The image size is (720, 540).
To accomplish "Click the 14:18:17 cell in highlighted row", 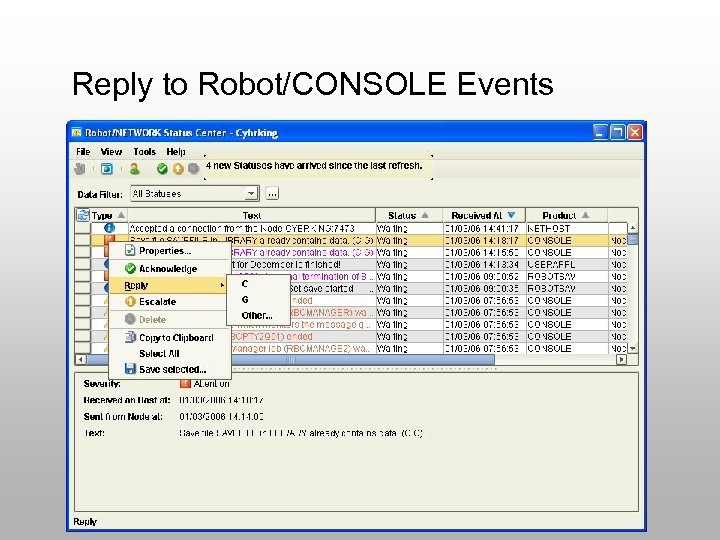I will point(484,240).
